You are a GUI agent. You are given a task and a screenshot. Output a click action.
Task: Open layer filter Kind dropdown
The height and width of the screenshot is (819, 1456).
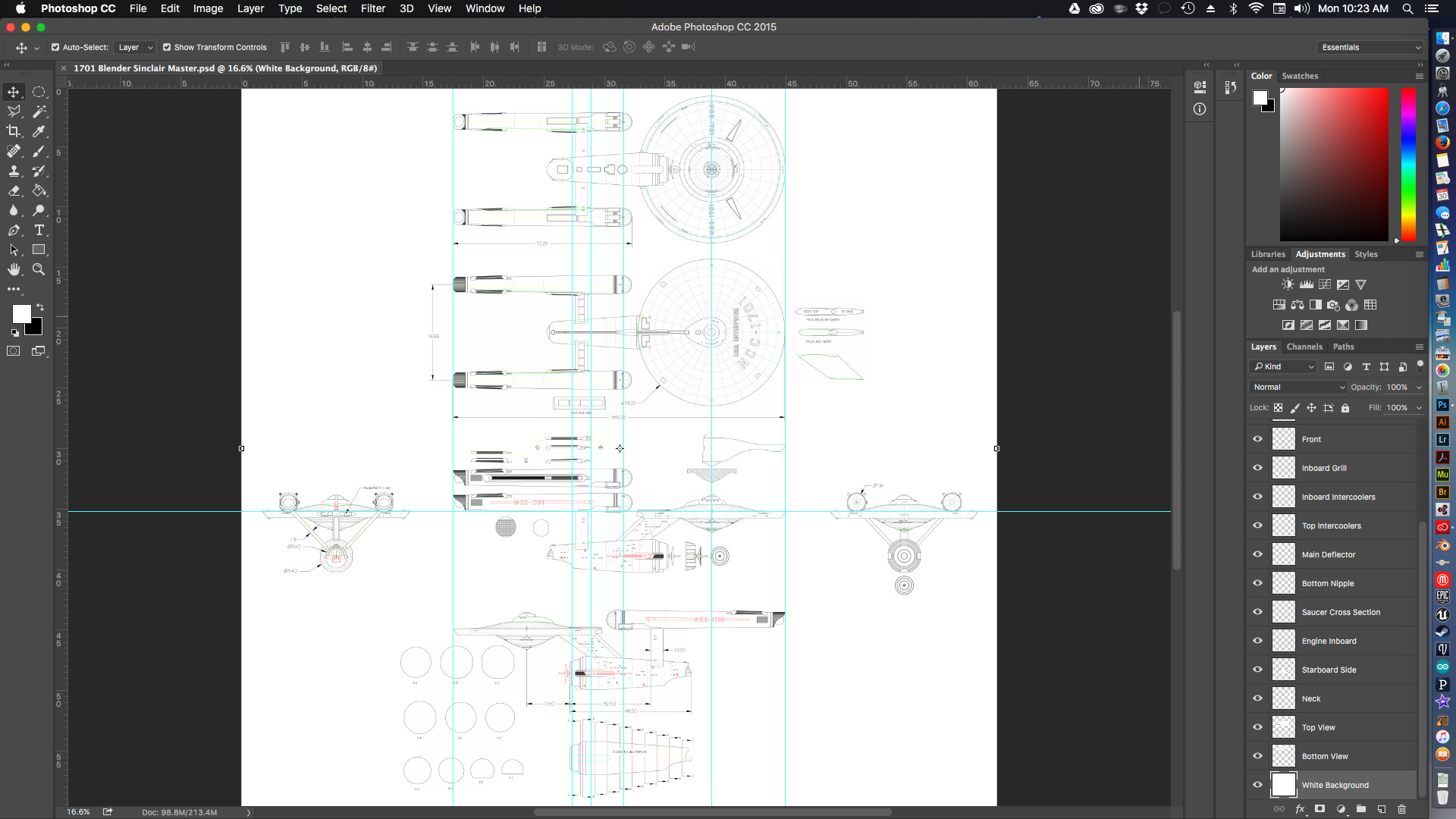click(x=1284, y=366)
